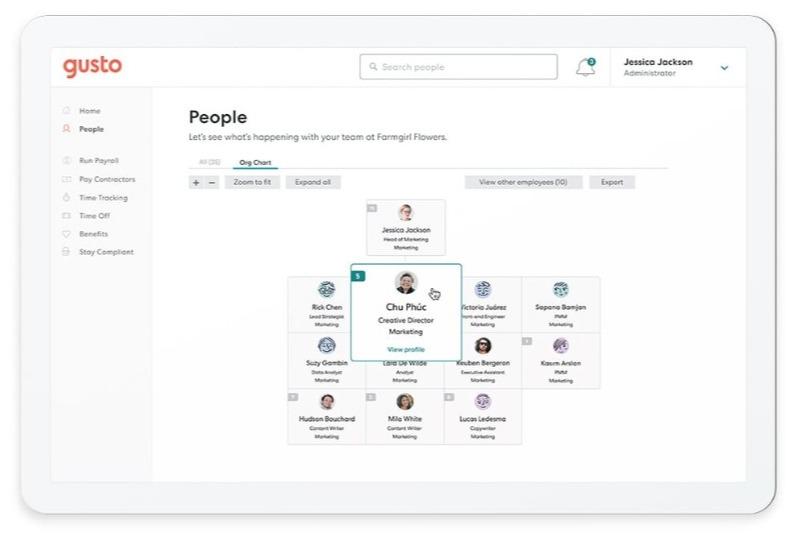The image size is (810, 537).
Task: Go to Time Off in sidebar
Action: (x=95, y=216)
